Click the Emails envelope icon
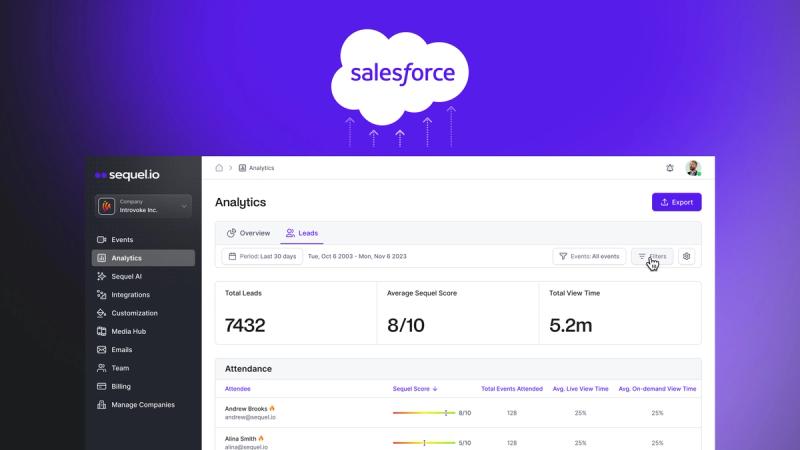This screenshot has height=450, width=800. (x=102, y=349)
